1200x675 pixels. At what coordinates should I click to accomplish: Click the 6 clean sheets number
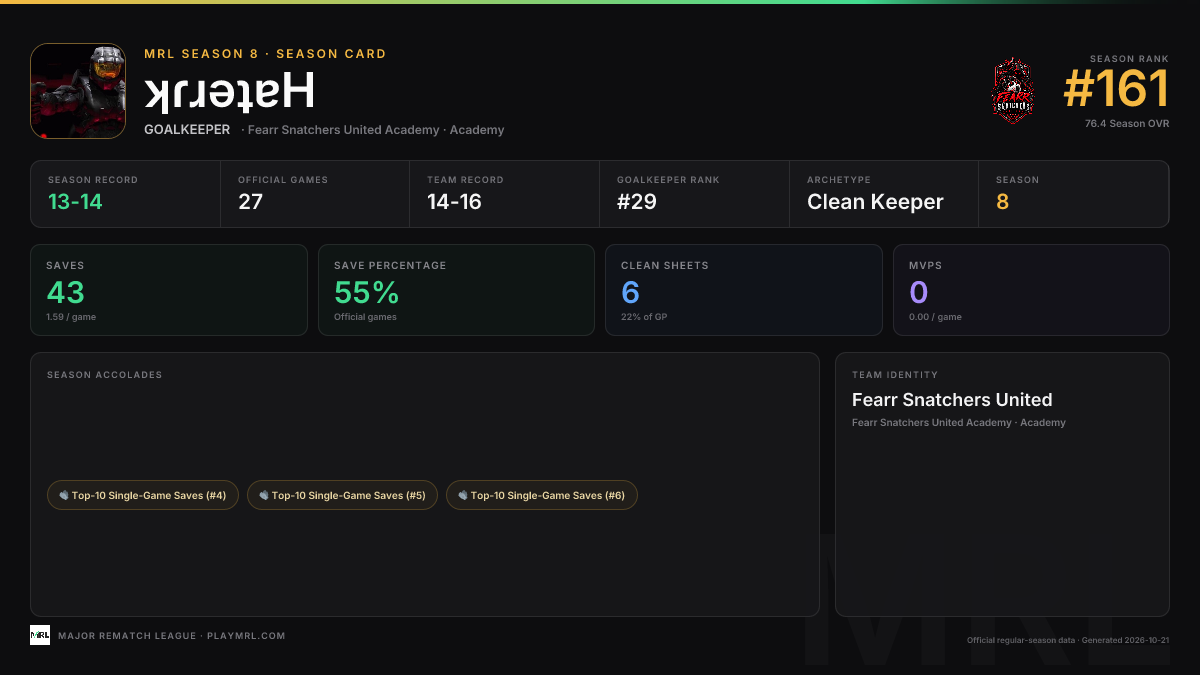[631, 292]
